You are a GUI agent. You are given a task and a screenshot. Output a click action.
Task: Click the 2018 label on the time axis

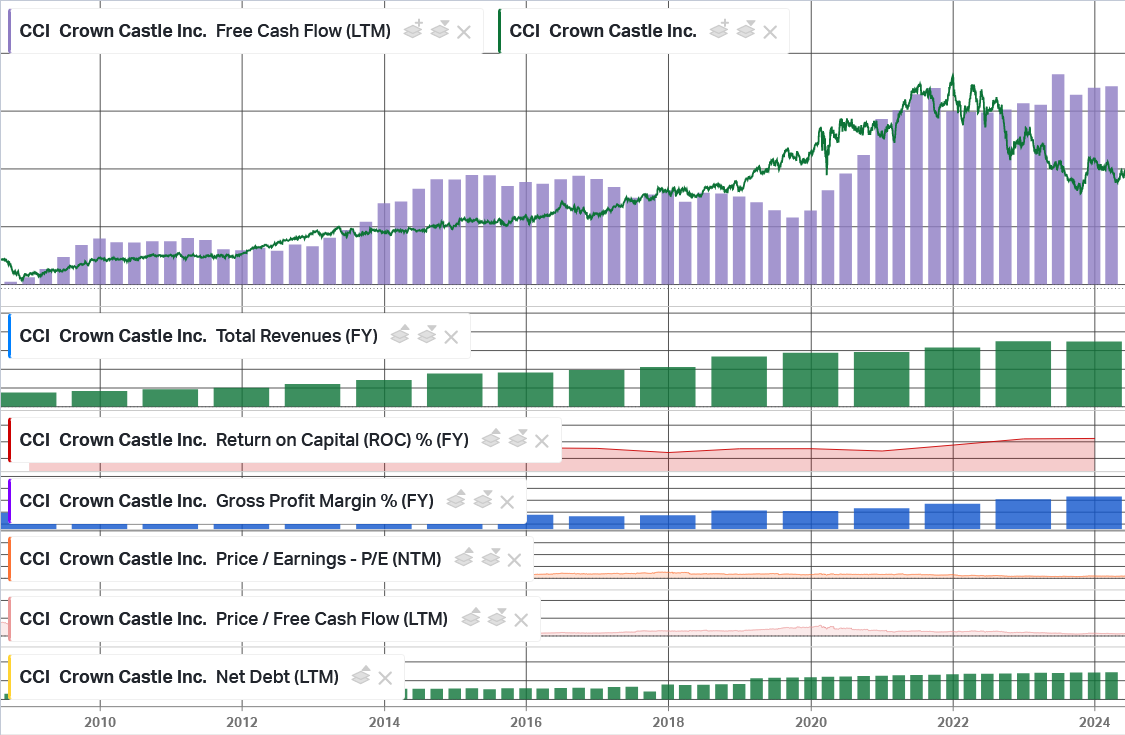(668, 722)
